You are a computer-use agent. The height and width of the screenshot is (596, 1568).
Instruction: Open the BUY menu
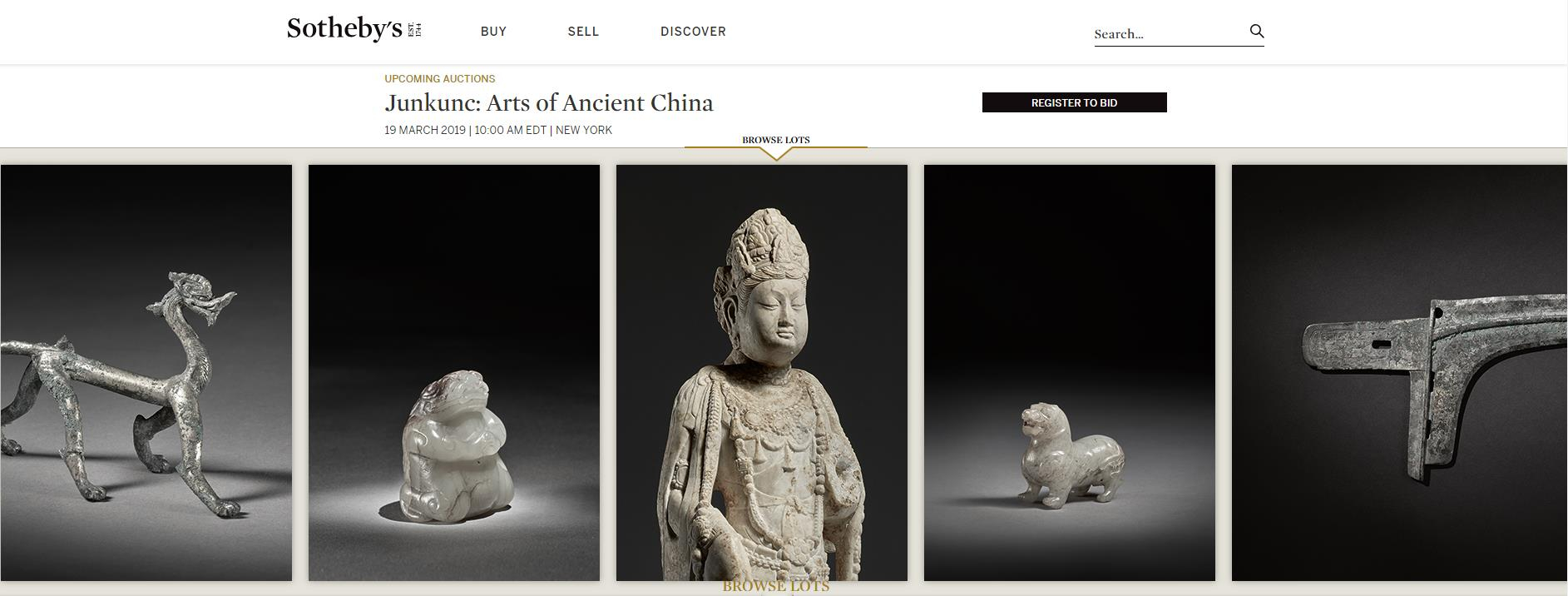click(493, 32)
